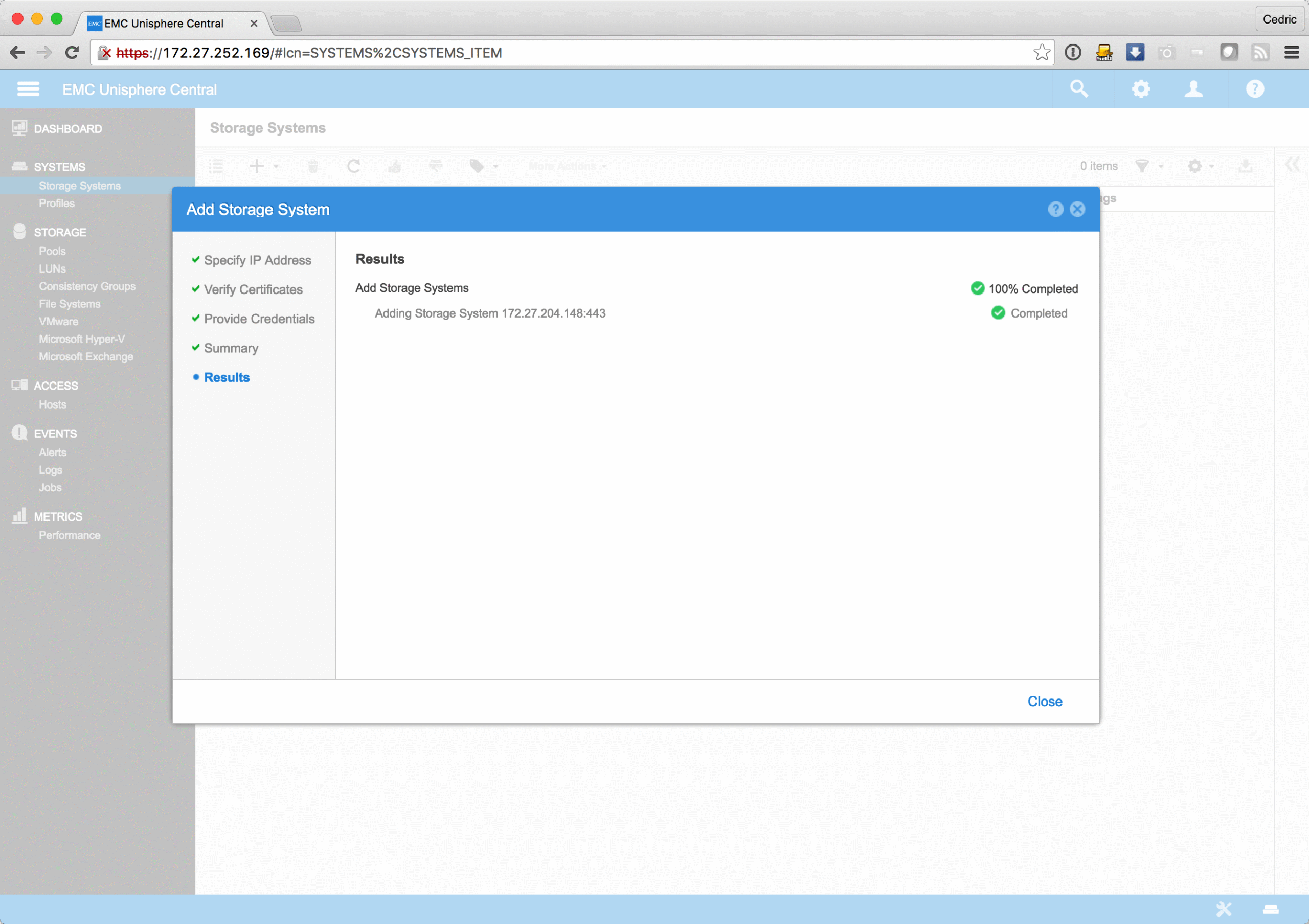The height and width of the screenshot is (924, 1309).
Task: Click the hamburger menu icon beside EMC title
Action: [28, 89]
